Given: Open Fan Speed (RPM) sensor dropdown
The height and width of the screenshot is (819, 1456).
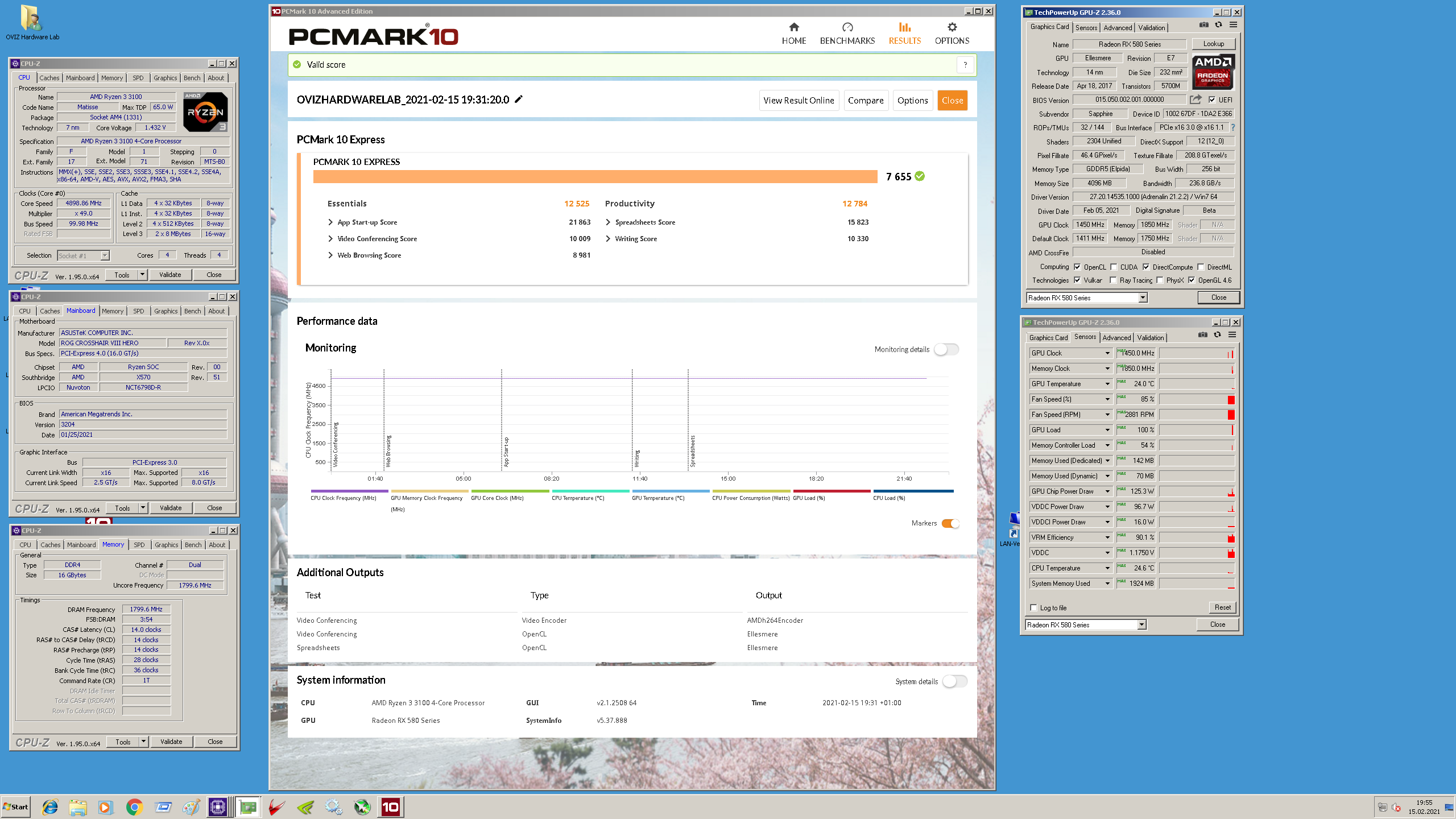Looking at the screenshot, I should 1107,415.
